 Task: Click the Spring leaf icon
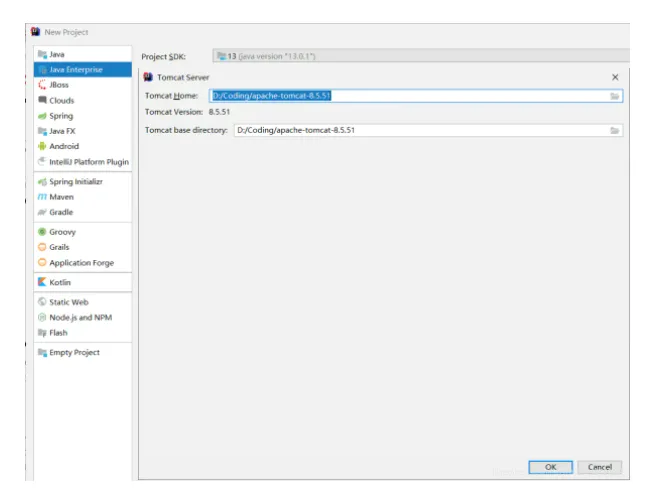[x=42, y=116]
